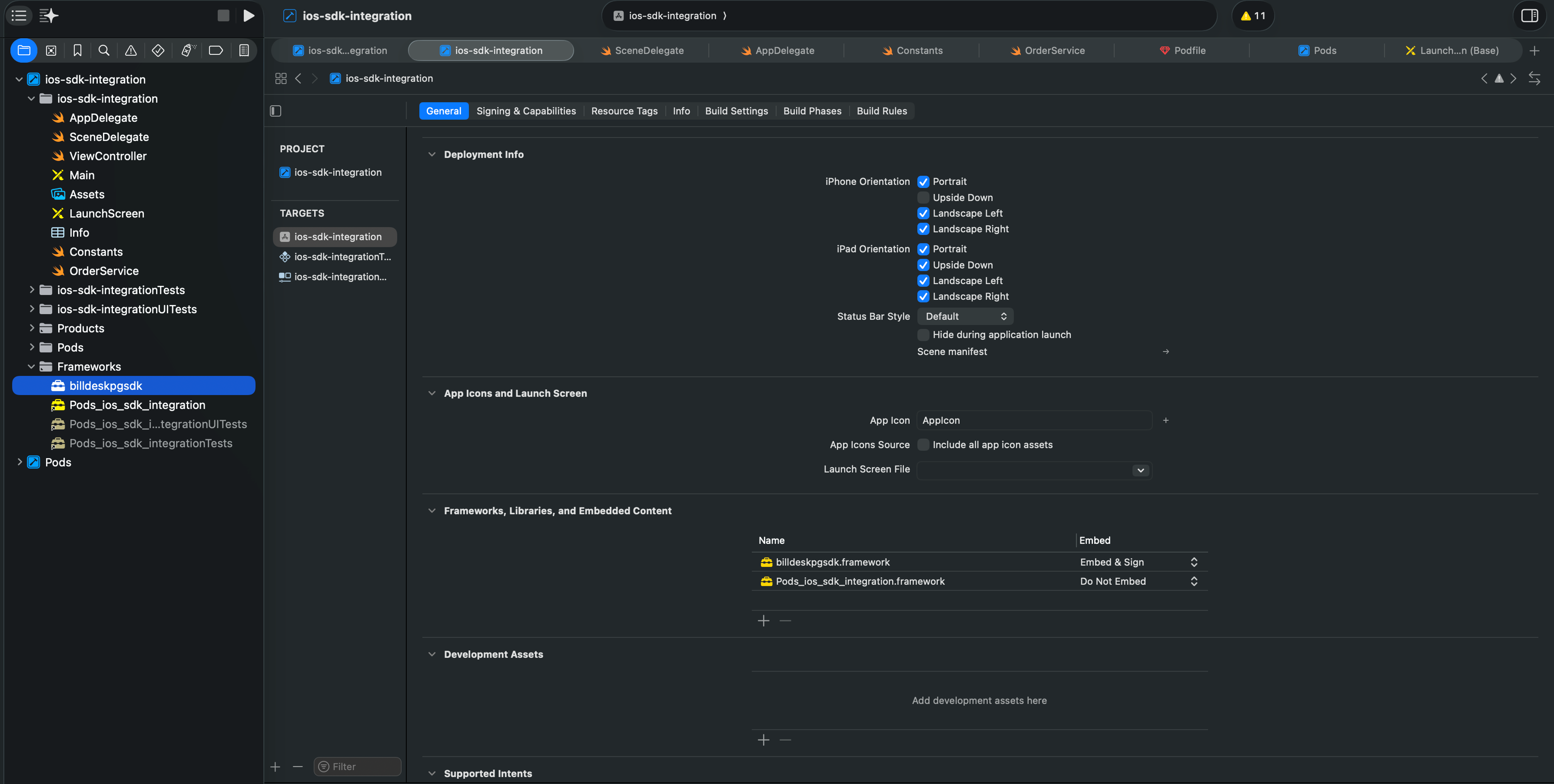Add a framework with plus button
The image size is (1554, 784).
[x=764, y=621]
